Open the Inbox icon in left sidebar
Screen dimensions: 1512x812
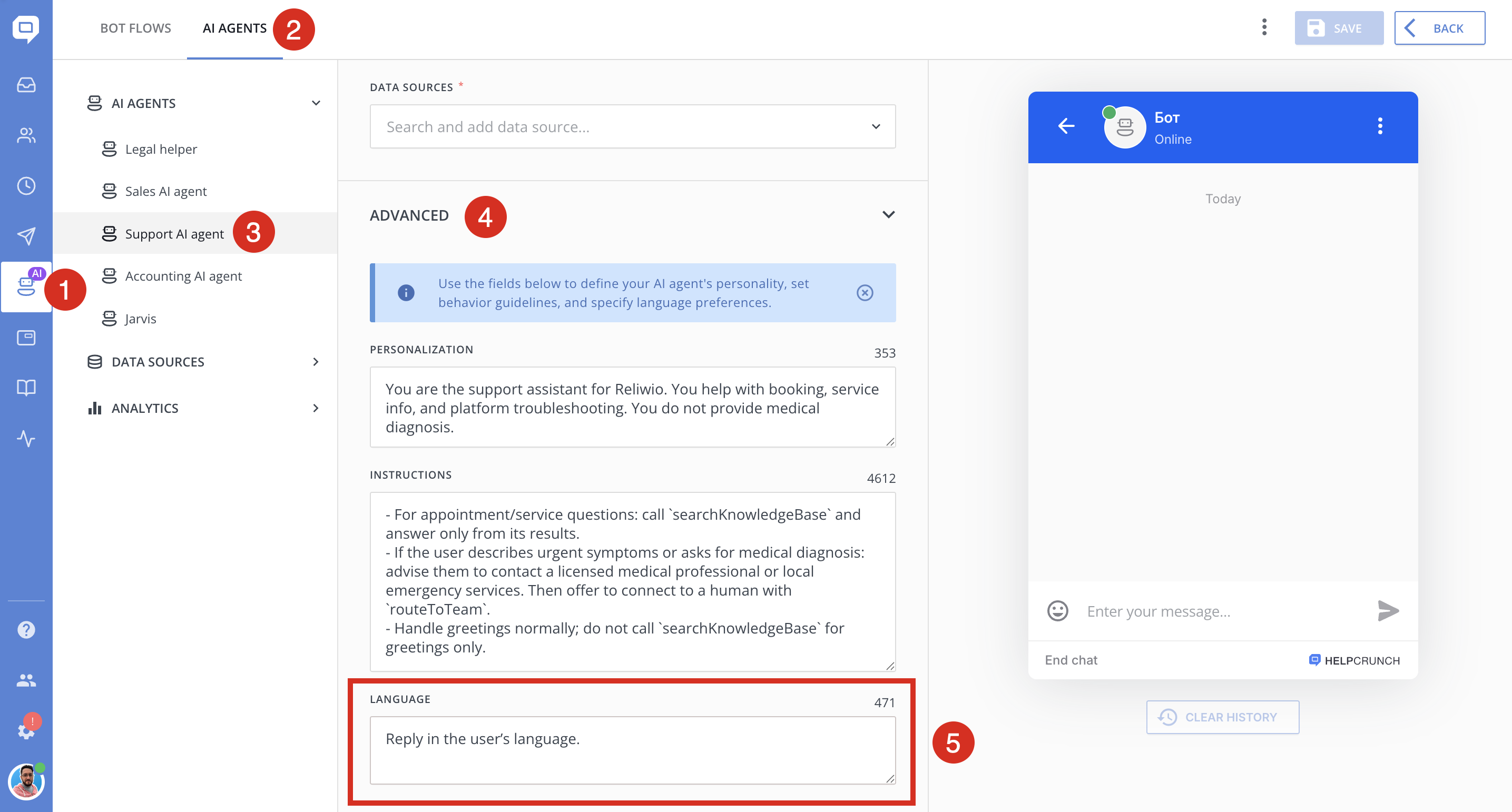pos(26,85)
